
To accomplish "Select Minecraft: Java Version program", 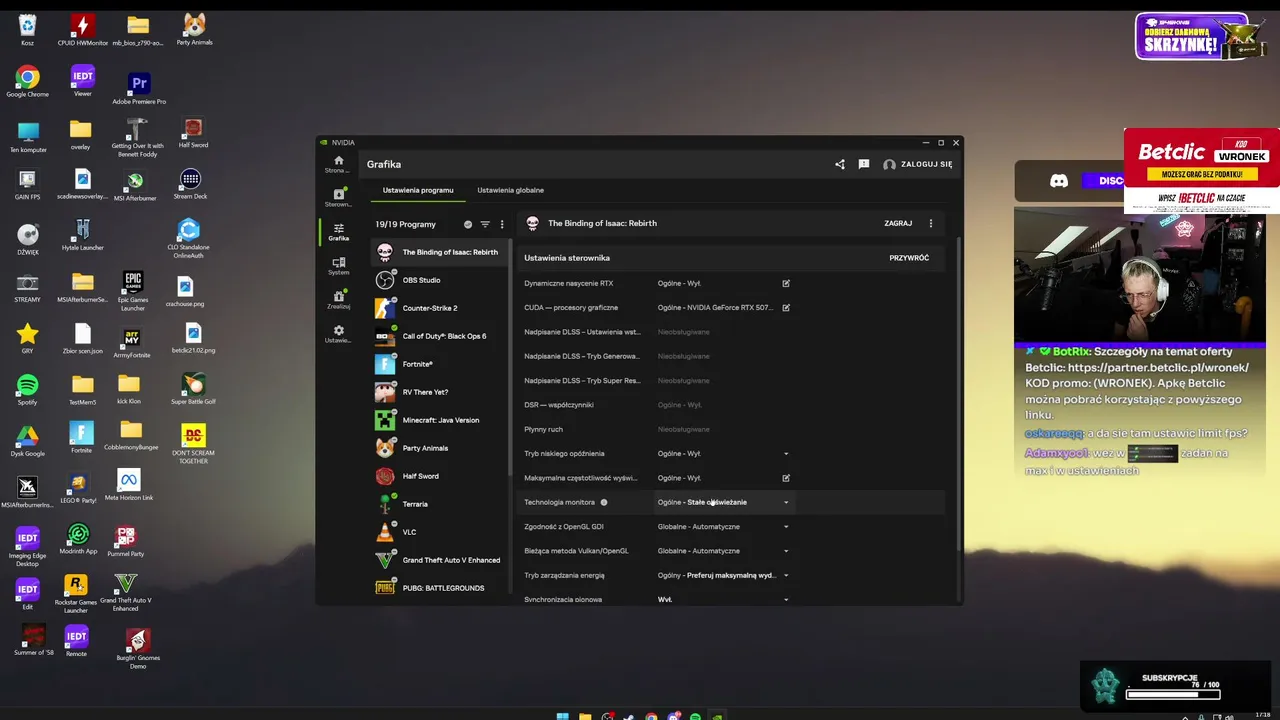I will click(440, 420).
